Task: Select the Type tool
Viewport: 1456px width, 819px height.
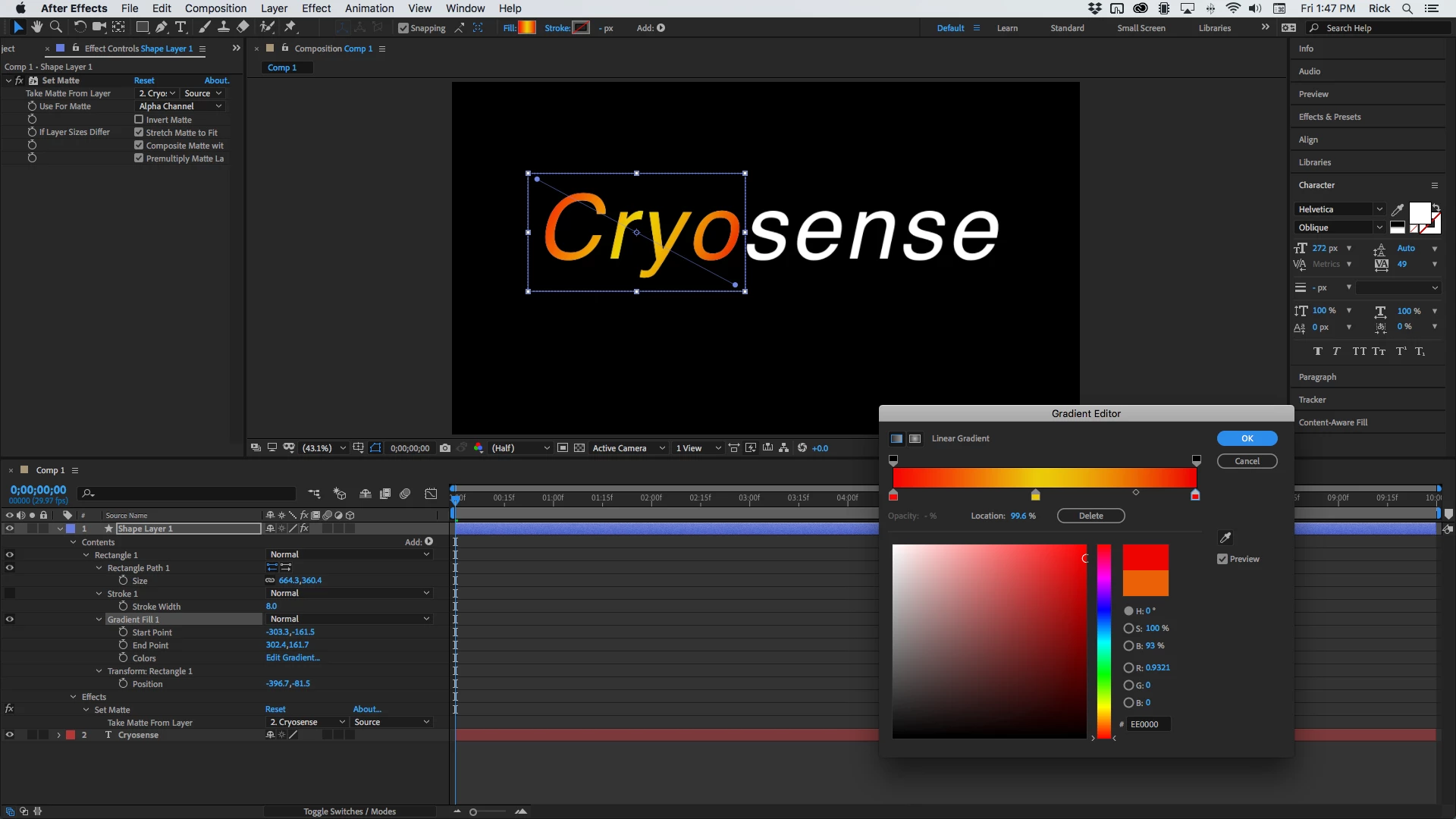Action: click(180, 27)
